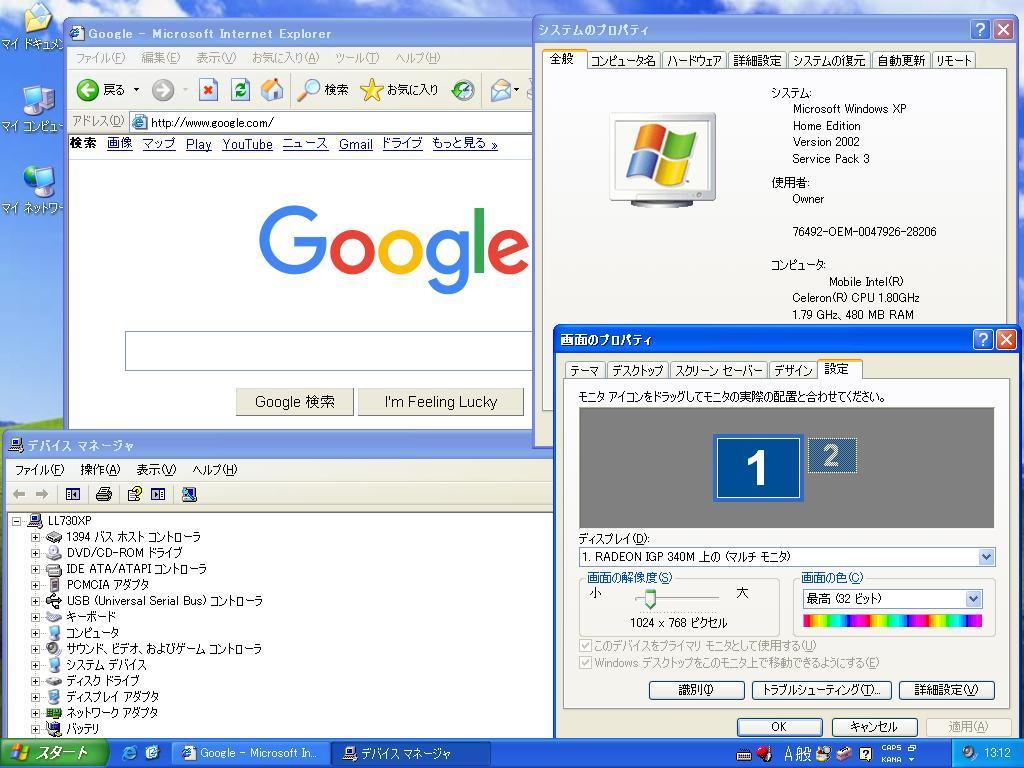Click the Forward arrow in Internet Explorer
Viewport: 1024px width, 768px height.
(163, 89)
